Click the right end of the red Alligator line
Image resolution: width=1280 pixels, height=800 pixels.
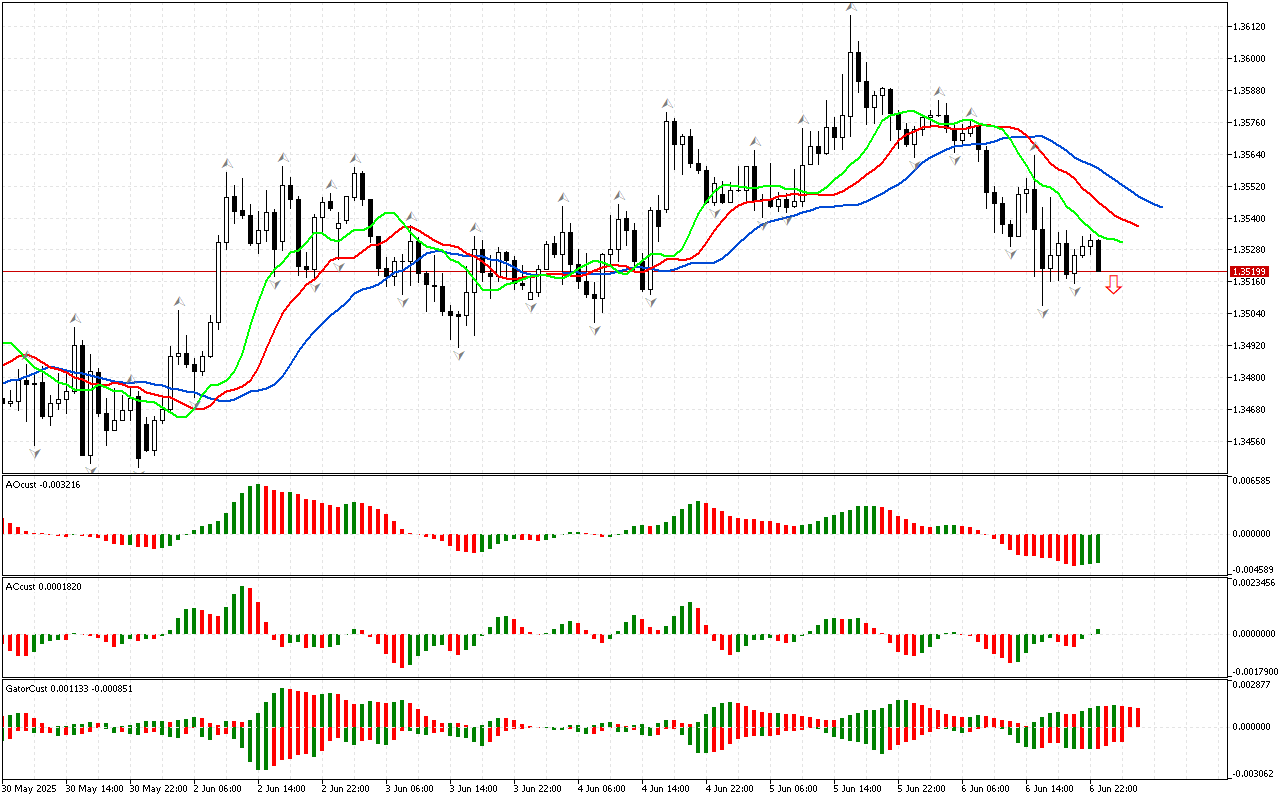1136,225
